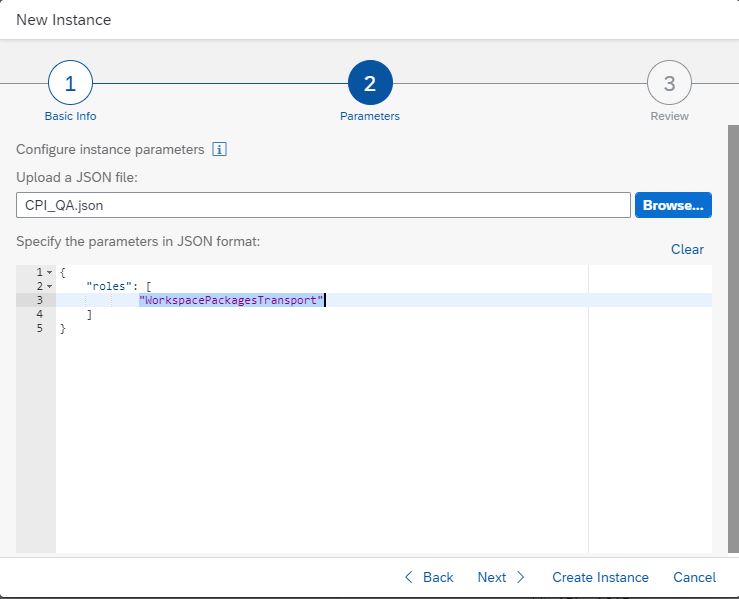Select line number 4 in the gutter

[40, 314]
